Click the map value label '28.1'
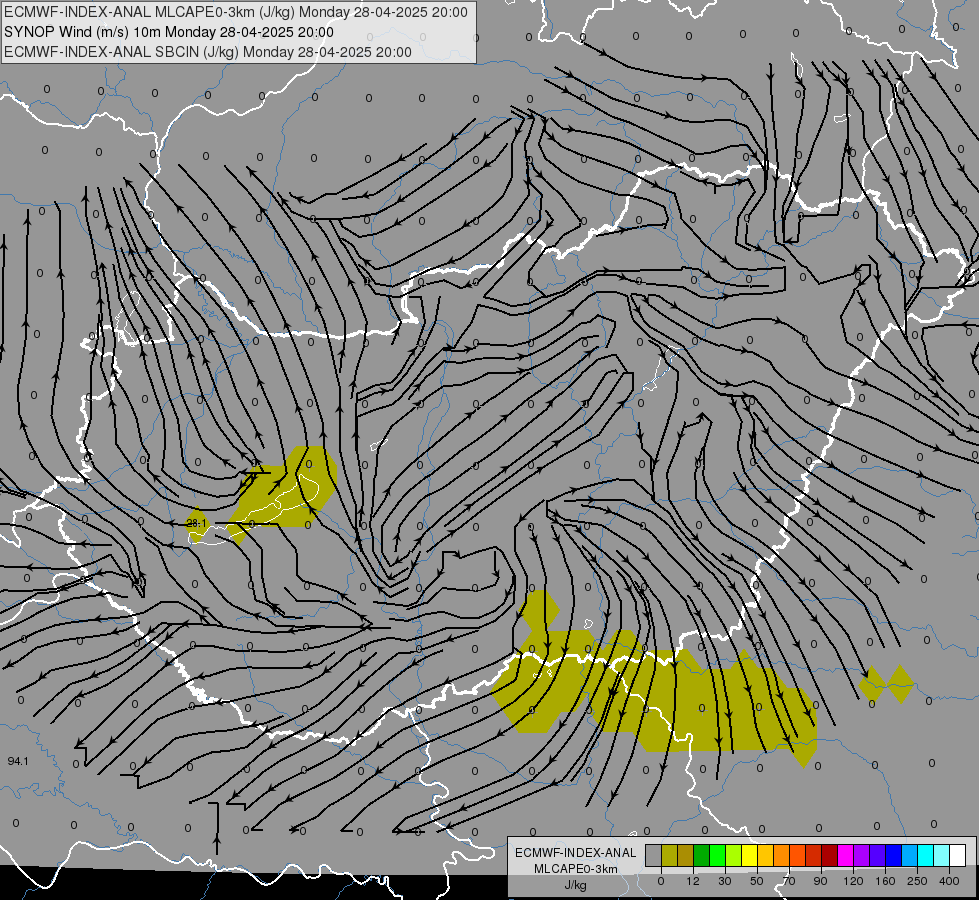 tap(197, 523)
